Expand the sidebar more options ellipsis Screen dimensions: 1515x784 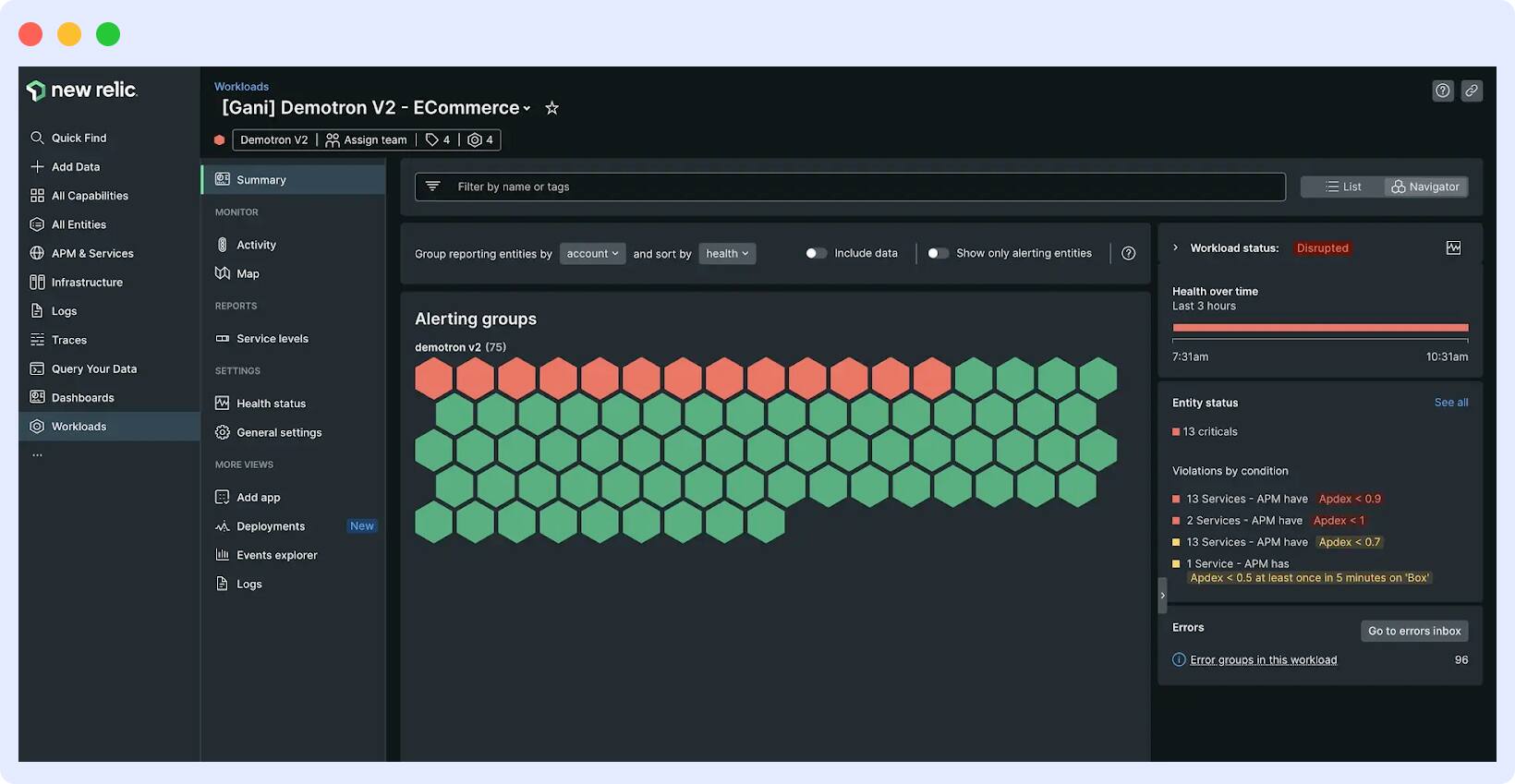[x=37, y=455]
